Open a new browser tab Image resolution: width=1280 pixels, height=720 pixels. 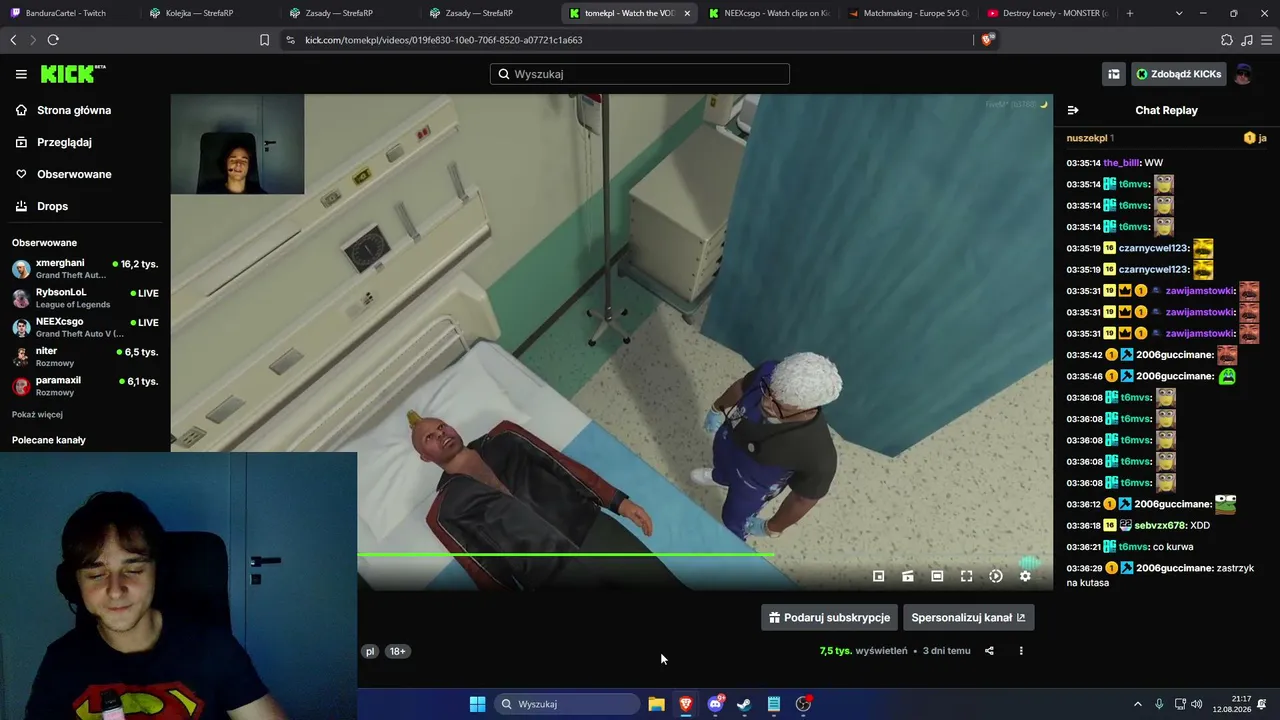pos(1130,13)
